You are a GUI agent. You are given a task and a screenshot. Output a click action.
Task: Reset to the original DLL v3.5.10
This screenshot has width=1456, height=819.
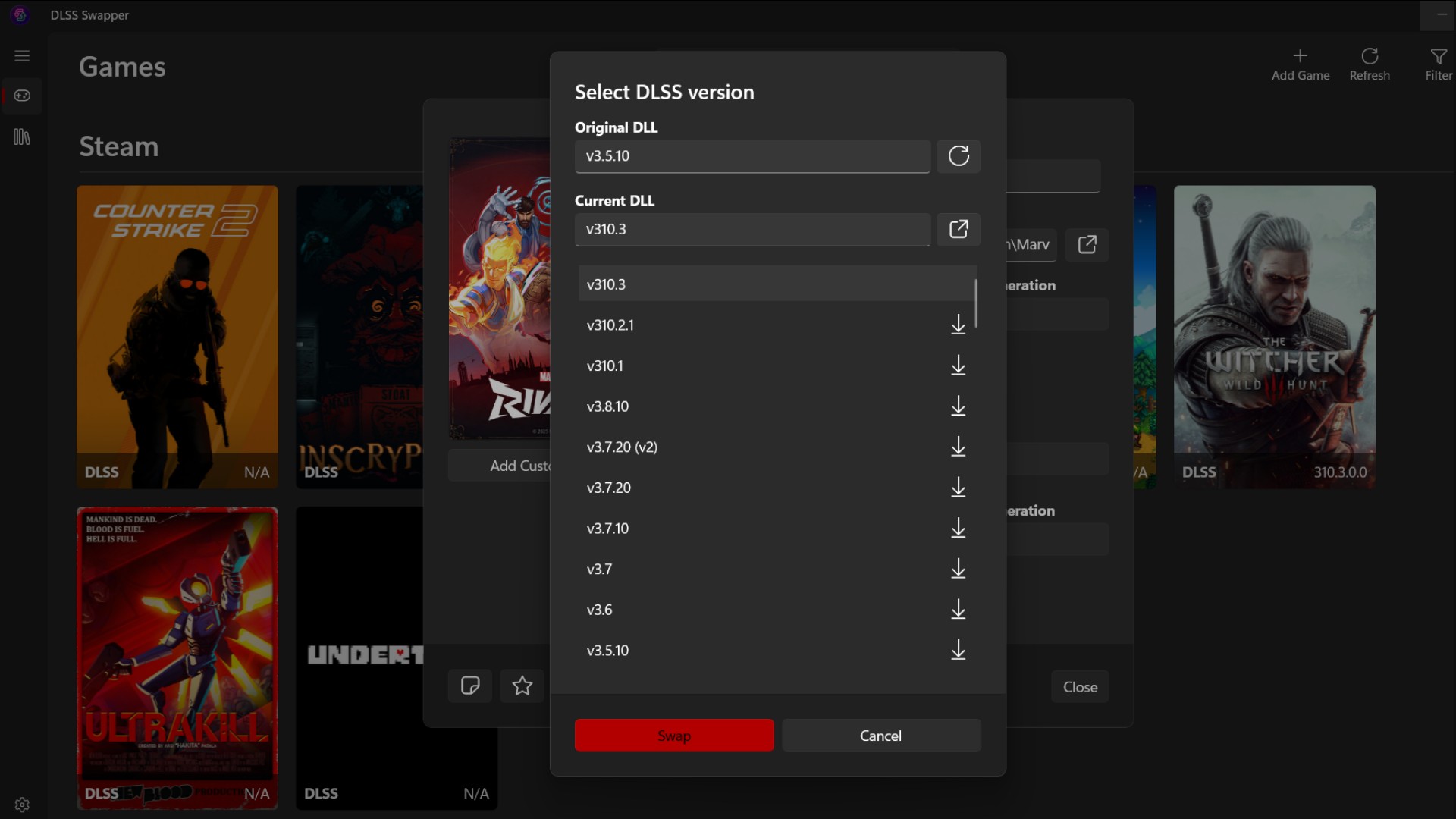pyautogui.click(x=959, y=156)
